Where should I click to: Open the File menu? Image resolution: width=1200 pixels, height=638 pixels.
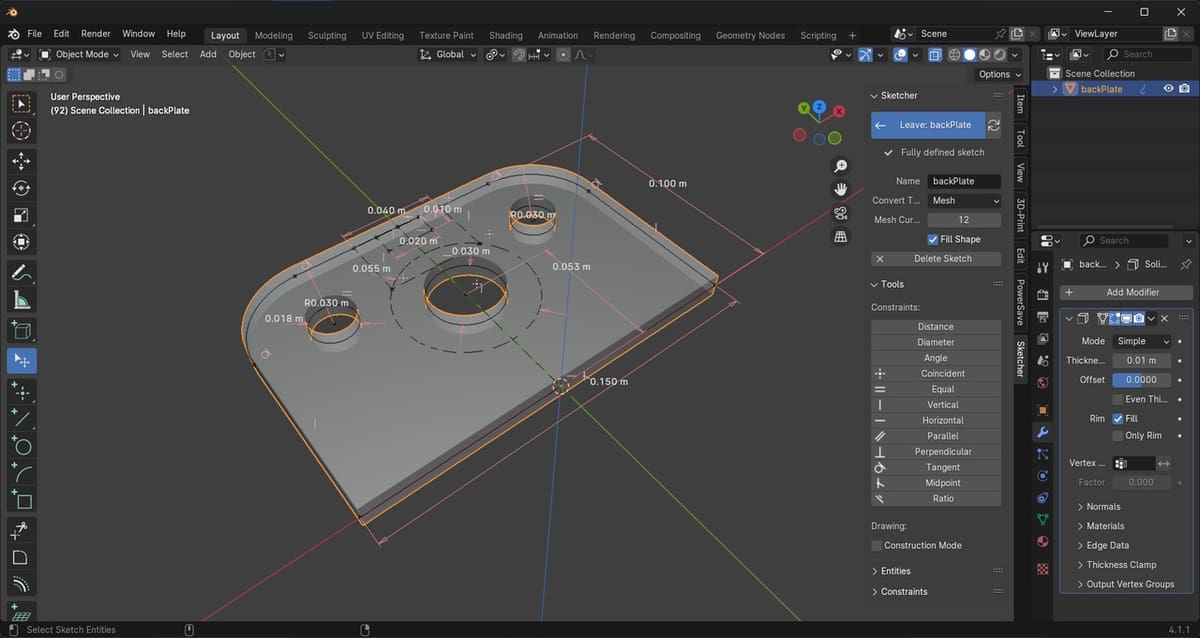pos(35,34)
